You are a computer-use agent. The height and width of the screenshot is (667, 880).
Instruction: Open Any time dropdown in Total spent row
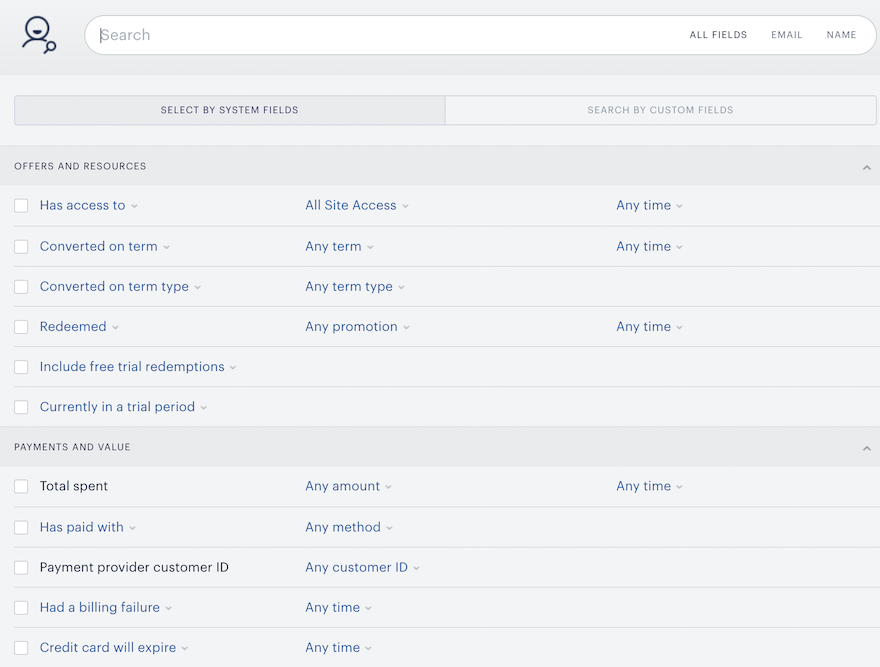(649, 486)
